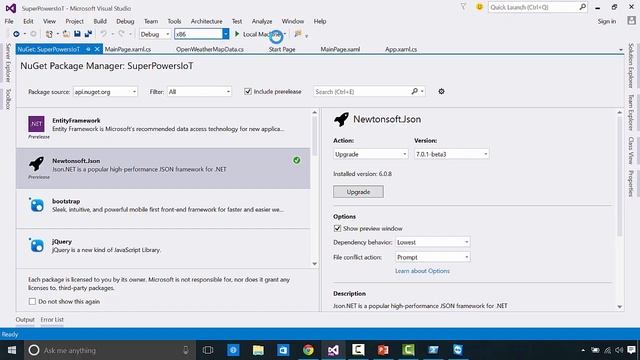Click the Navigate Backward toolbar icon
640x360 pixels.
(x=16, y=34)
